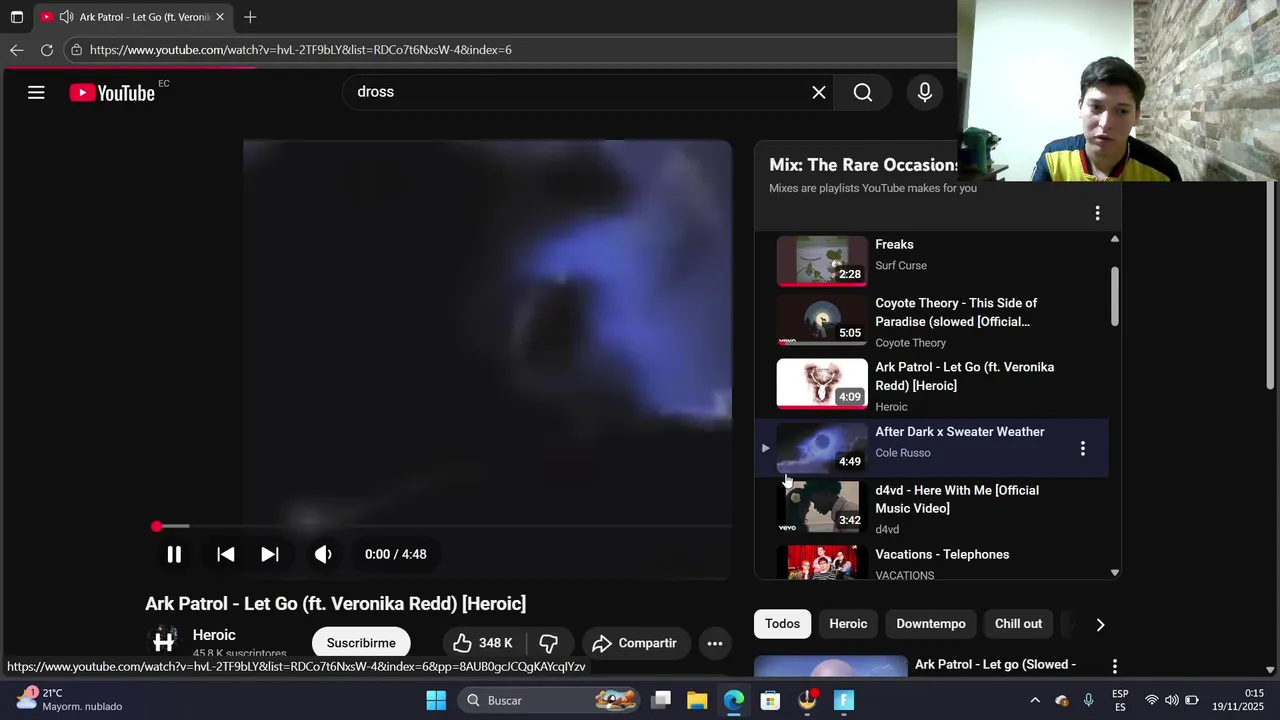Image resolution: width=1280 pixels, height=720 pixels.
Task: Open the more actions ellipsis below video
Action: [715, 643]
